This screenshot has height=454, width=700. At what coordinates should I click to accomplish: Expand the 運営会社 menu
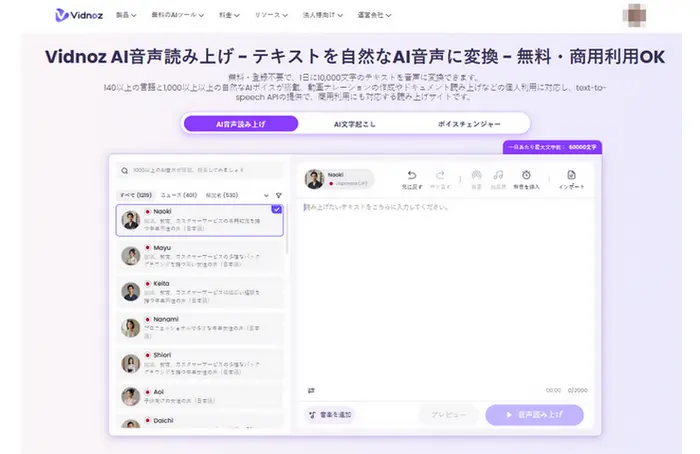pyautogui.click(x=374, y=15)
